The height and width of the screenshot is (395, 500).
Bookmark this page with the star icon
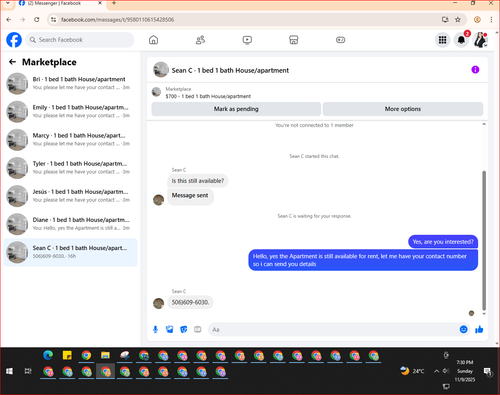(x=458, y=20)
